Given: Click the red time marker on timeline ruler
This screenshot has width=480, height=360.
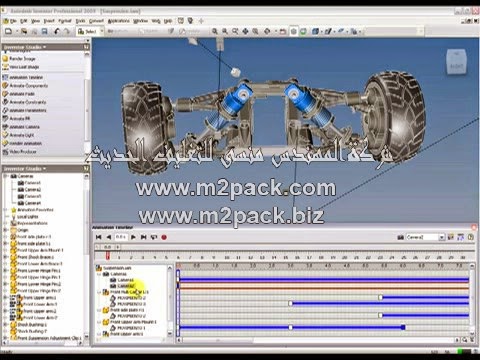Looking at the screenshot, I should (108, 255).
